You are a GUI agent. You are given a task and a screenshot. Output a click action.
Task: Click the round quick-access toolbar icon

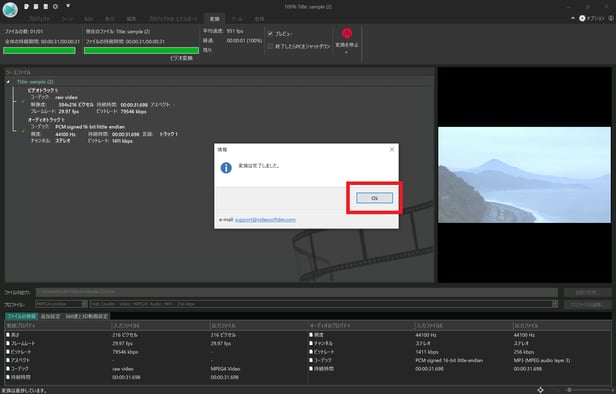tap(55, 6)
